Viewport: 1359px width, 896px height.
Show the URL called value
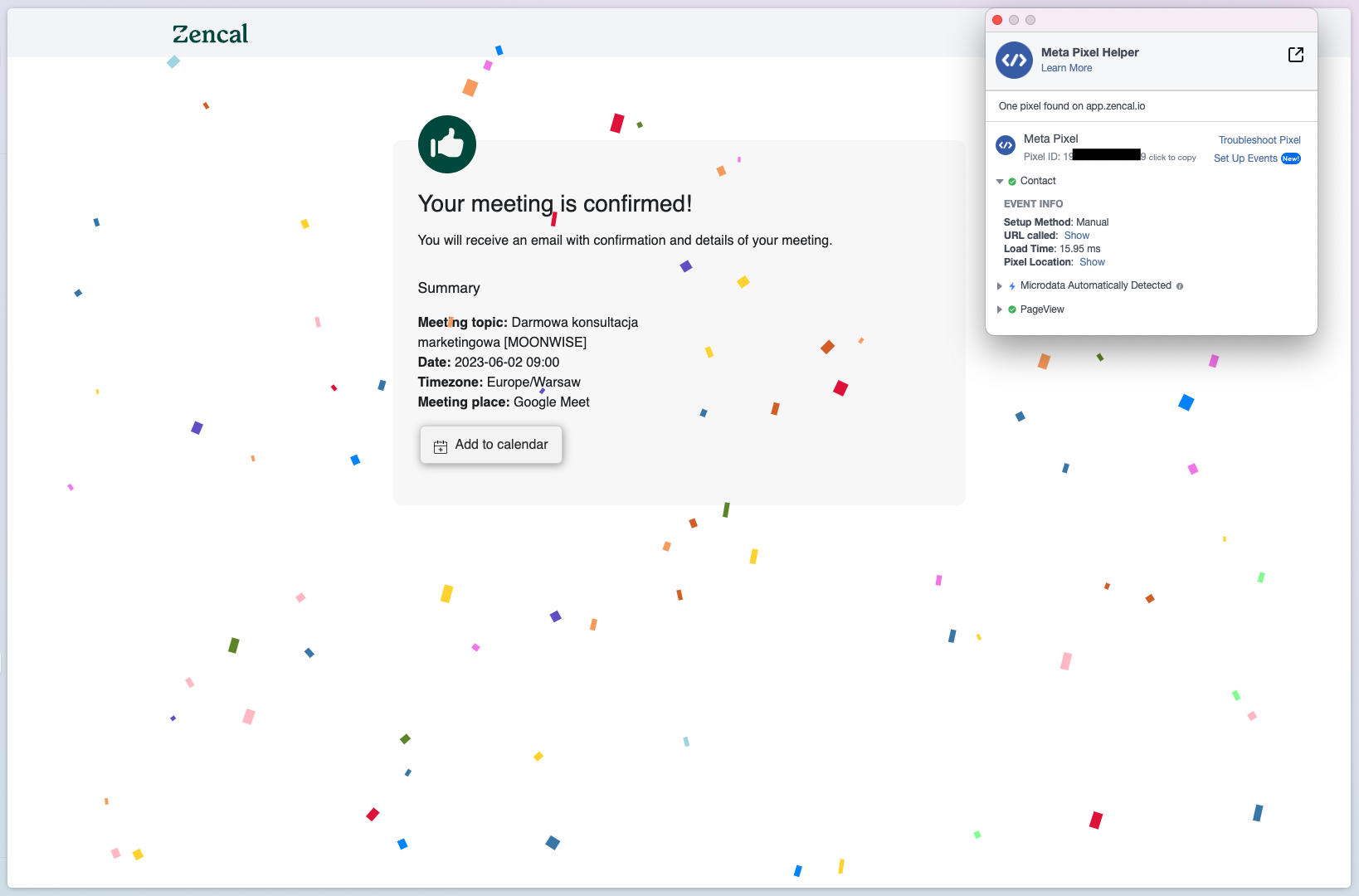1076,236
